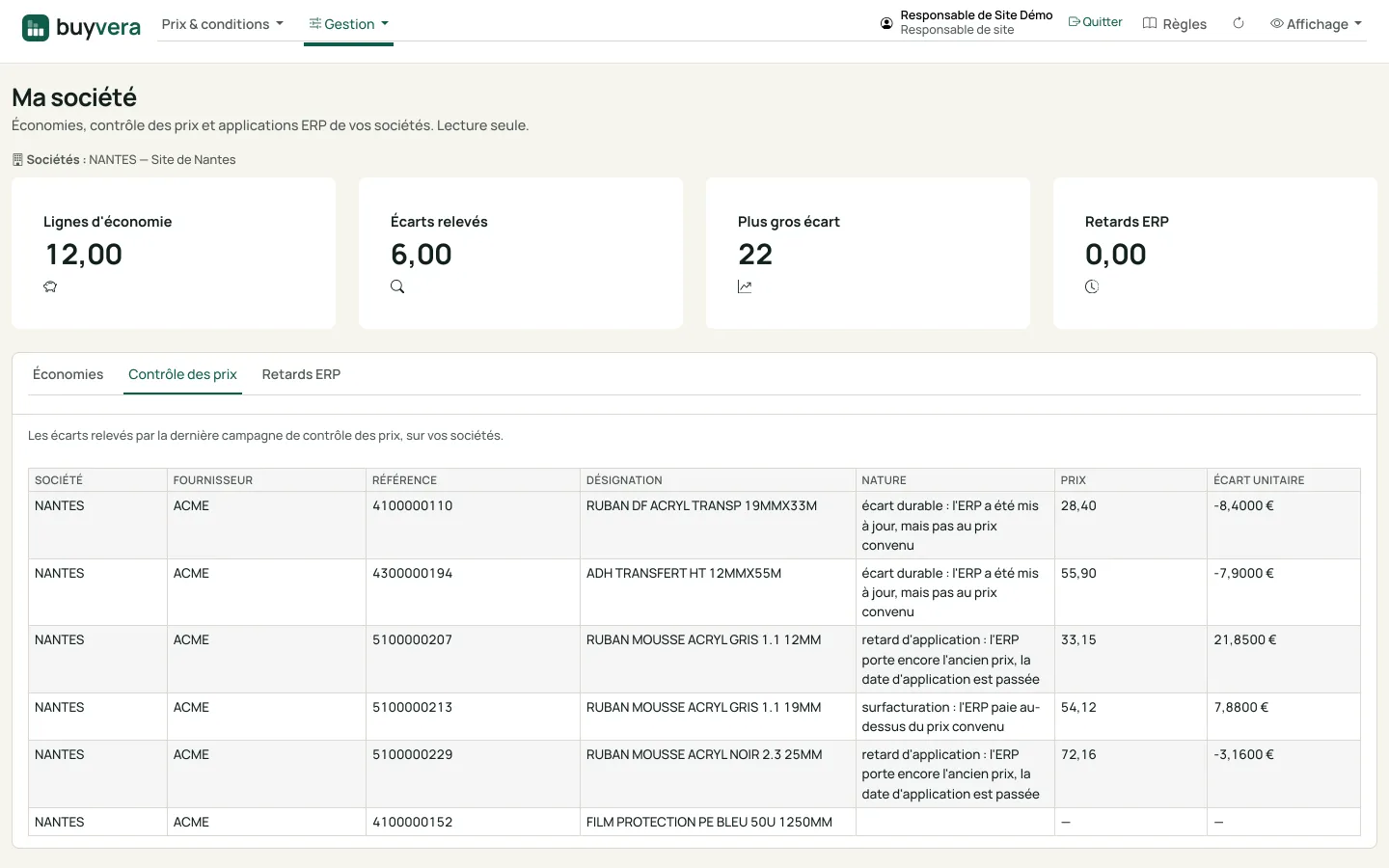
Task: Expand the Affichage dropdown
Action: click(x=1317, y=24)
